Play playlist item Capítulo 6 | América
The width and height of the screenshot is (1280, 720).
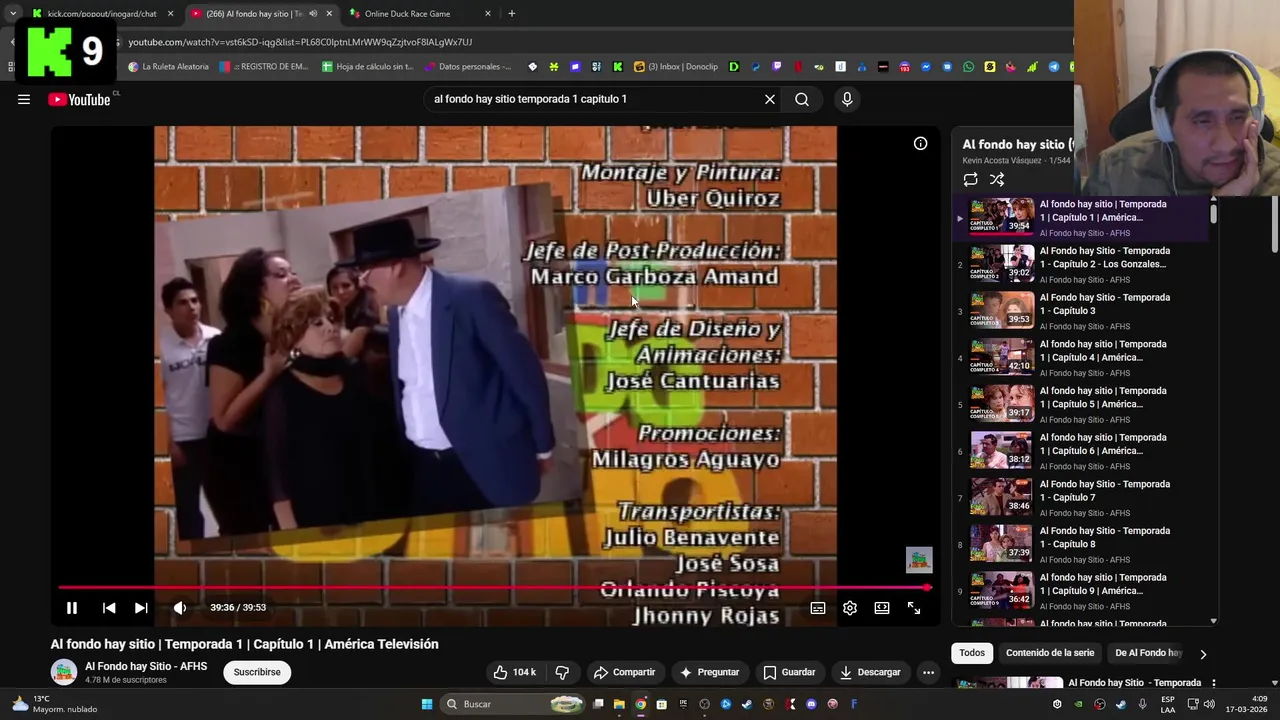tap(1082, 451)
